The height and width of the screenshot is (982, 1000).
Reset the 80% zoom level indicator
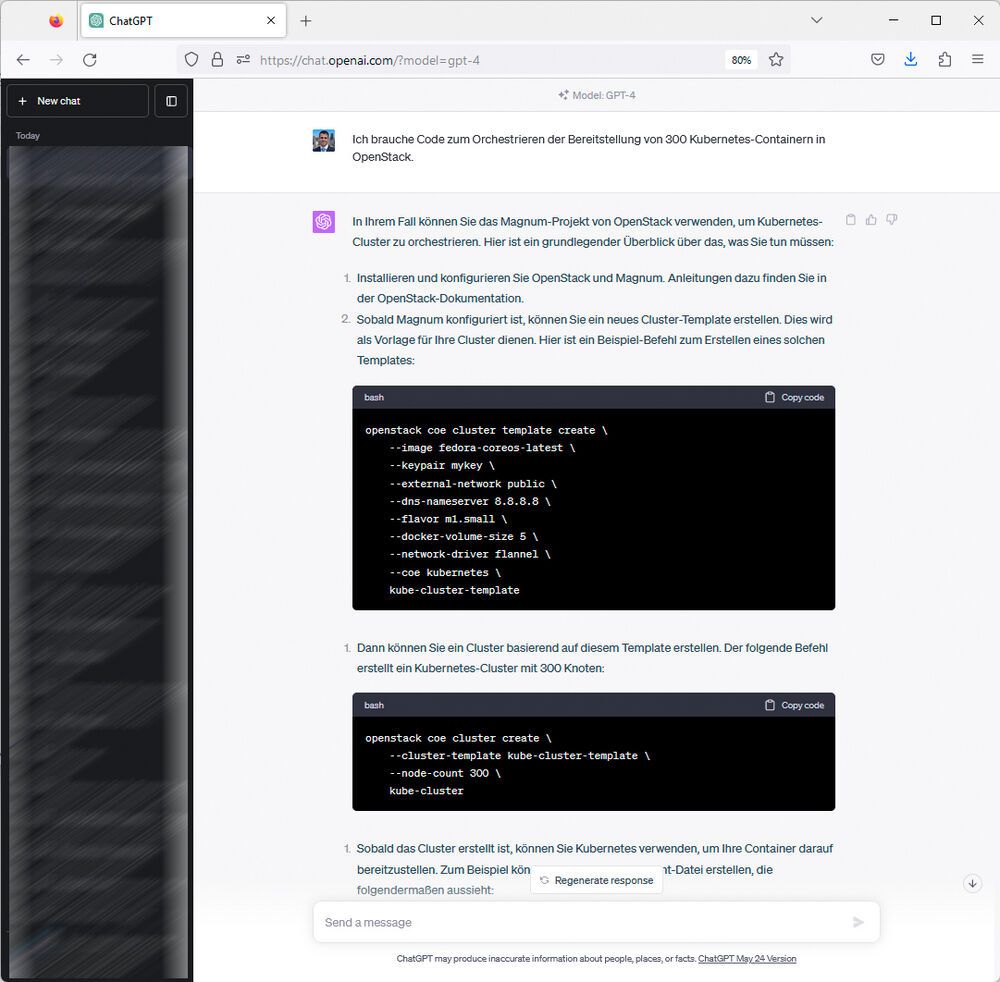(741, 60)
